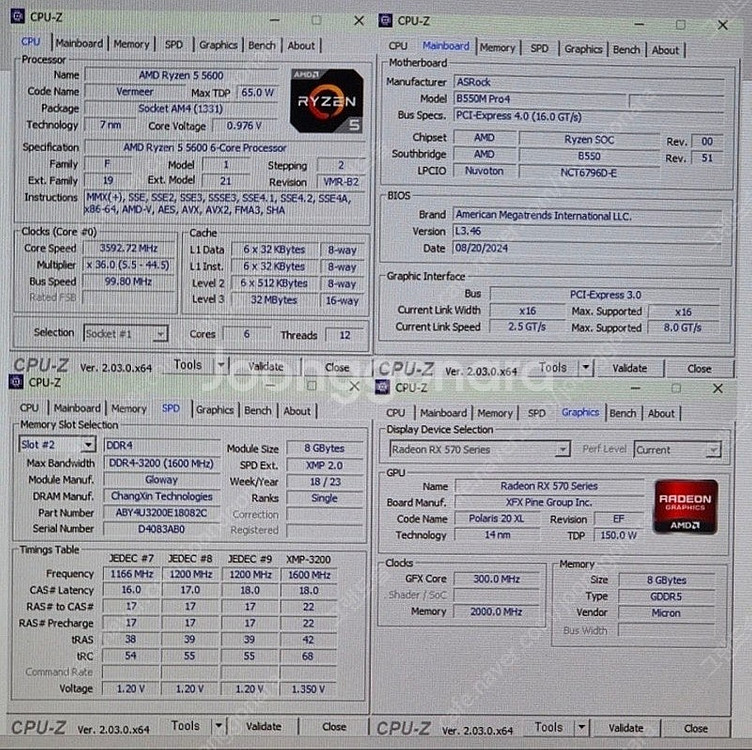The height and width of the screenshot is (750, 752).
Task: Click Polaris 20 XL code name field
Action: coord(497,519)
